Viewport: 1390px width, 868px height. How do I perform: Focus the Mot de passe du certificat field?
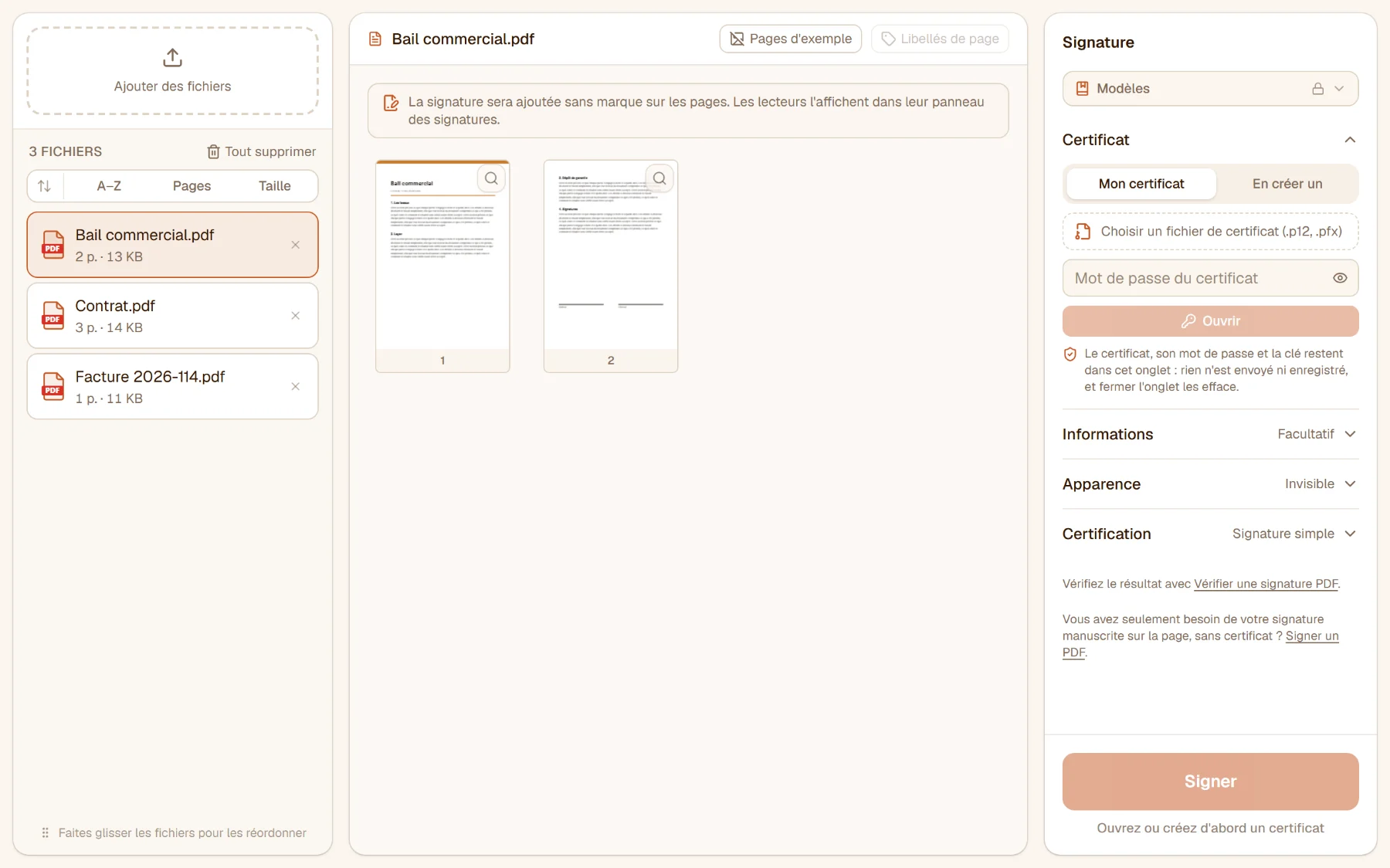1210,278
